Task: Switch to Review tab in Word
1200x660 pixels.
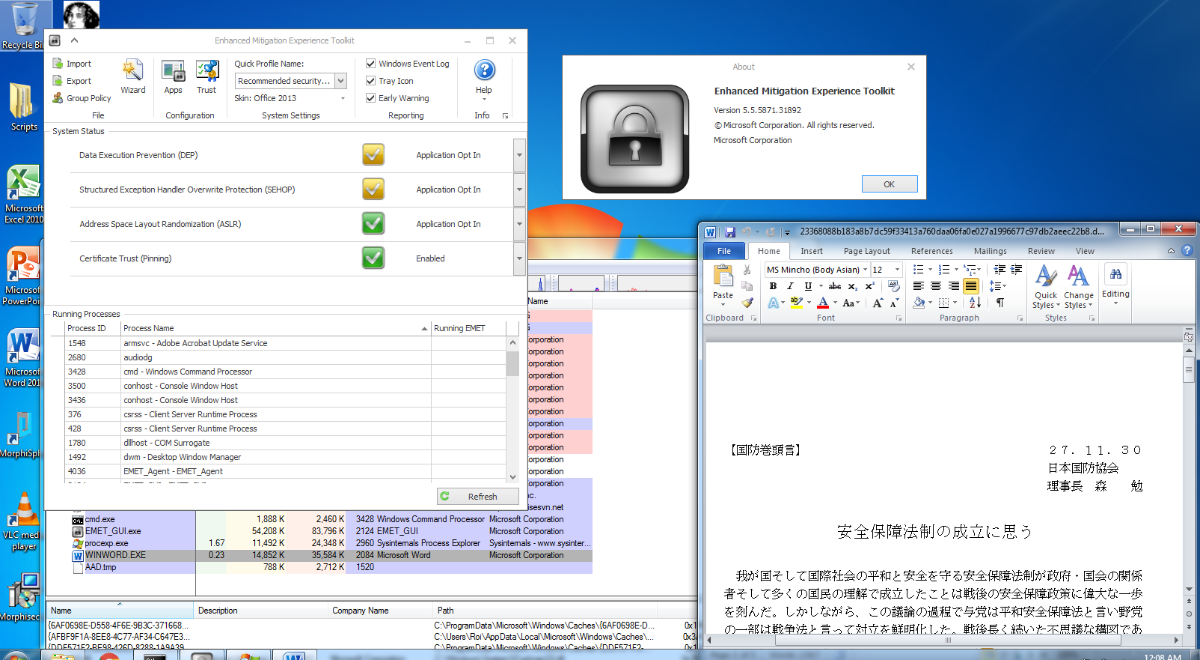Action: point(1041,251)
